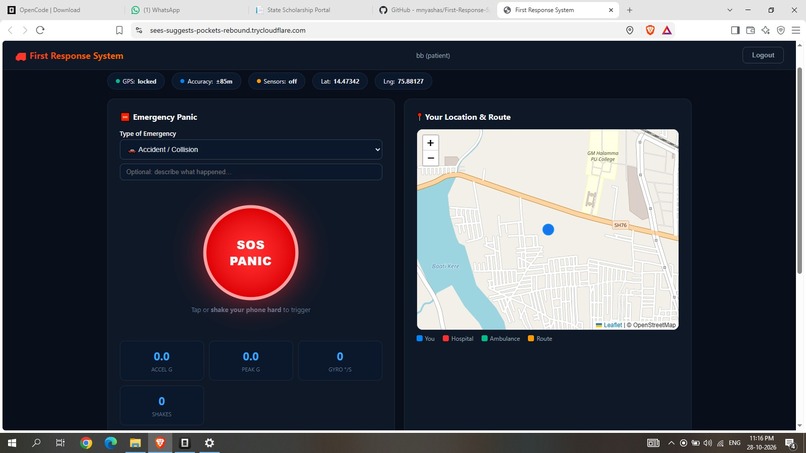Open the notification center
Screen dimensions: 806x453
tap(791, 443)
